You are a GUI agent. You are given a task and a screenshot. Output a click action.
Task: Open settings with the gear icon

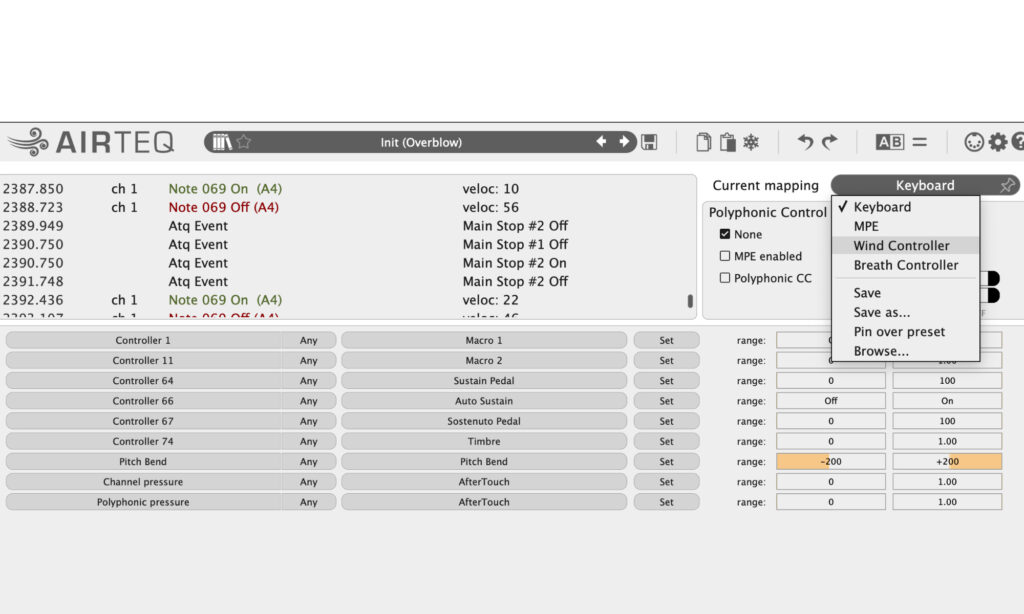click(x=997, y=142)
